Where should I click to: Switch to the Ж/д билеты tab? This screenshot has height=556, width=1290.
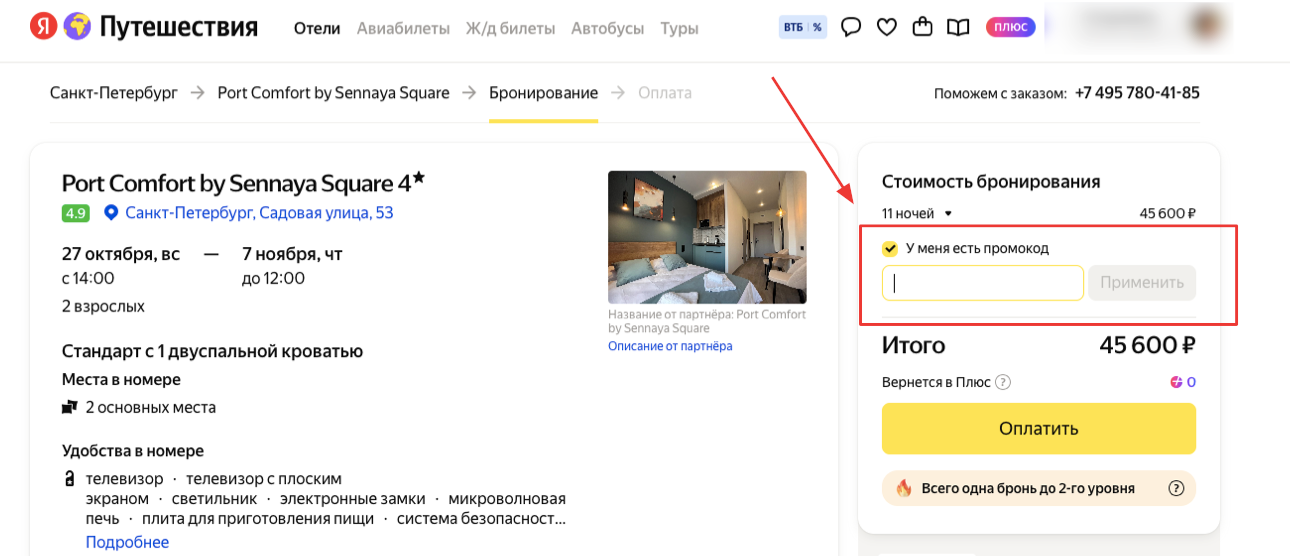510,28
